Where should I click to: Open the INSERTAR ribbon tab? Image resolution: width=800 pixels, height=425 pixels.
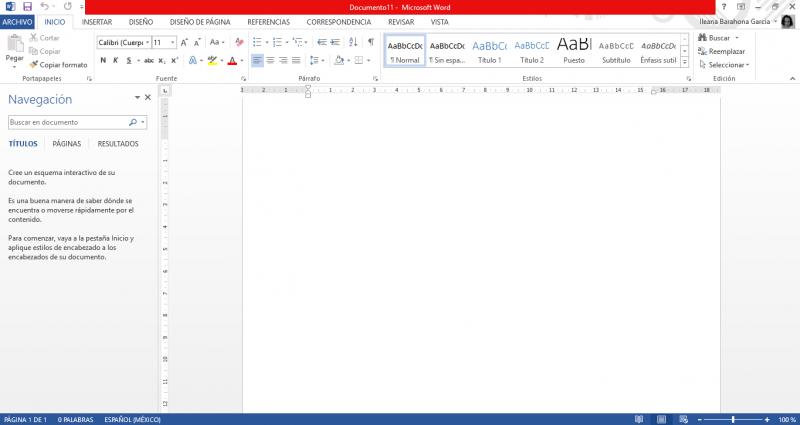coord(97,21)
